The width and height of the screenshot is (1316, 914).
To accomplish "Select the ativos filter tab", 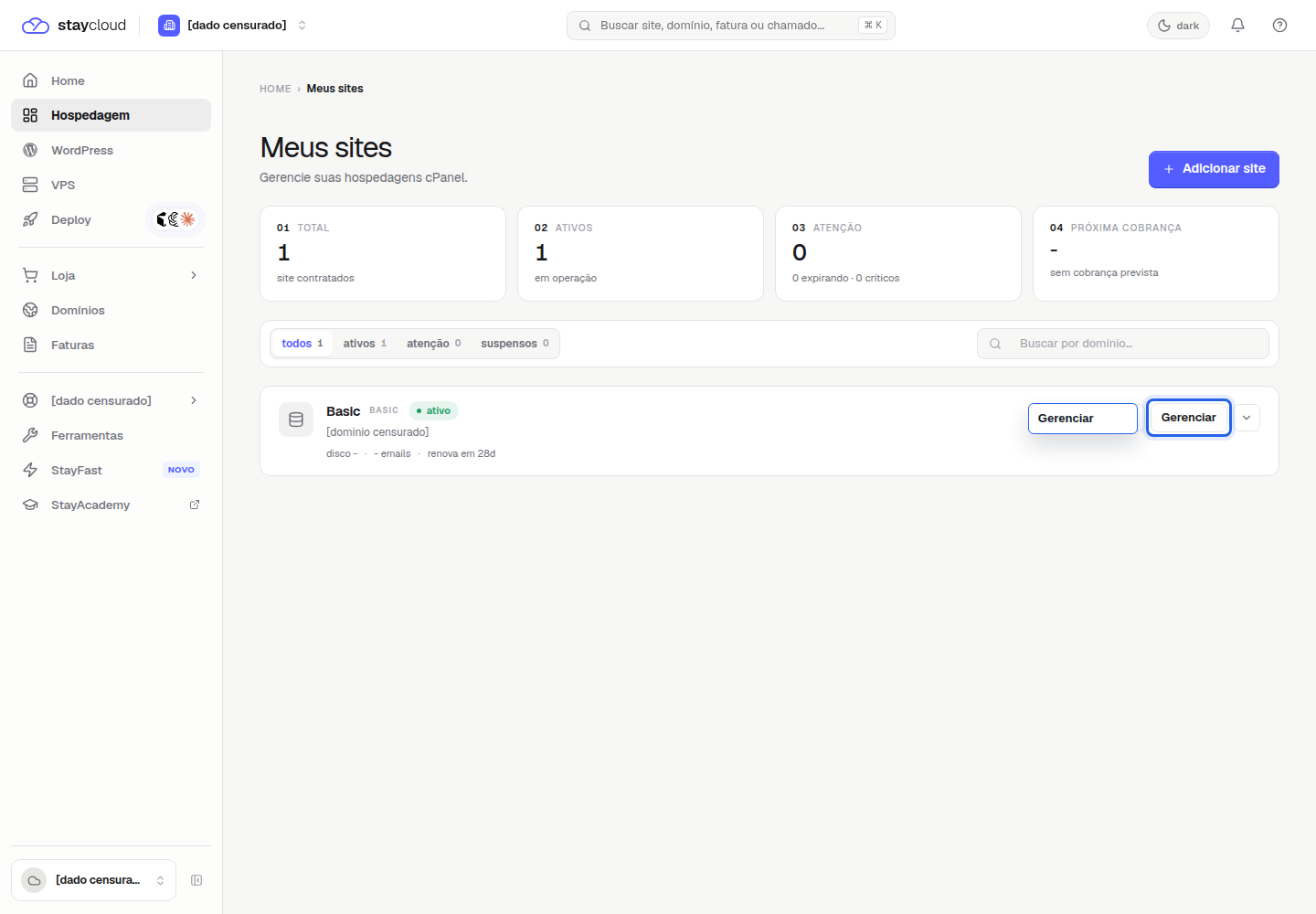I will pyautogui.click(x=366, y=344).
